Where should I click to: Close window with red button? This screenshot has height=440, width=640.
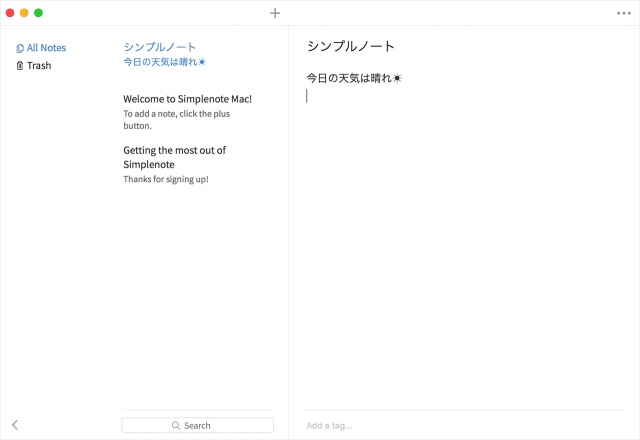coord(10,13)
